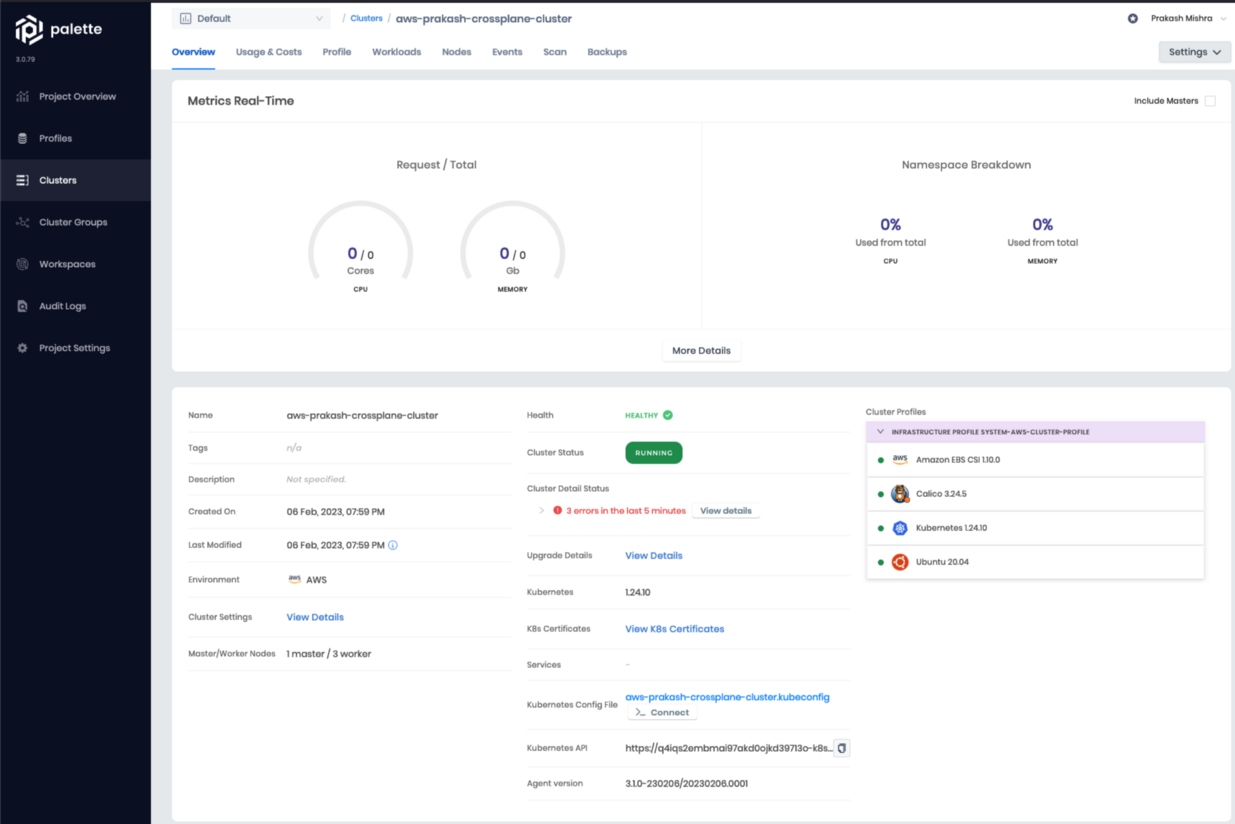Open the Settings dropdown
The height and width of the screenshot is (824, 1235).
[x=1194, y=51]
